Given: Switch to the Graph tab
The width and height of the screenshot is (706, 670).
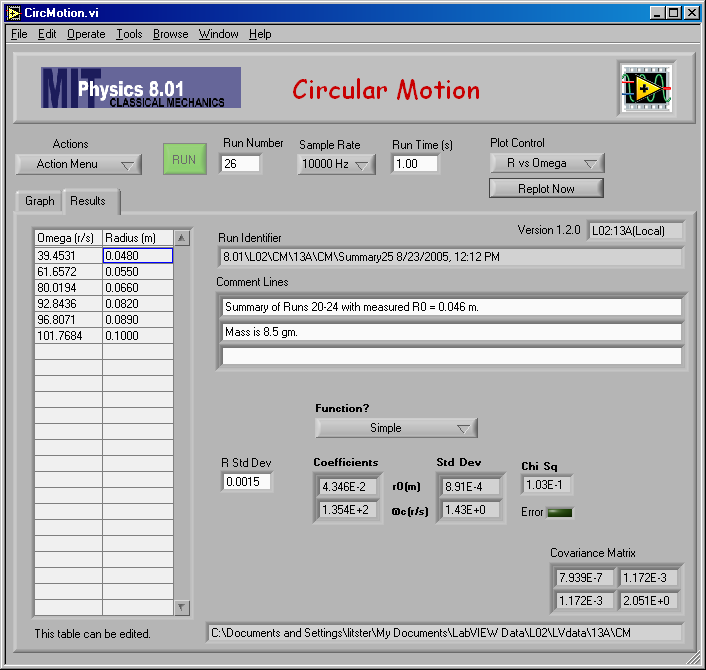Looking at the screenshot, I should 40,201.
